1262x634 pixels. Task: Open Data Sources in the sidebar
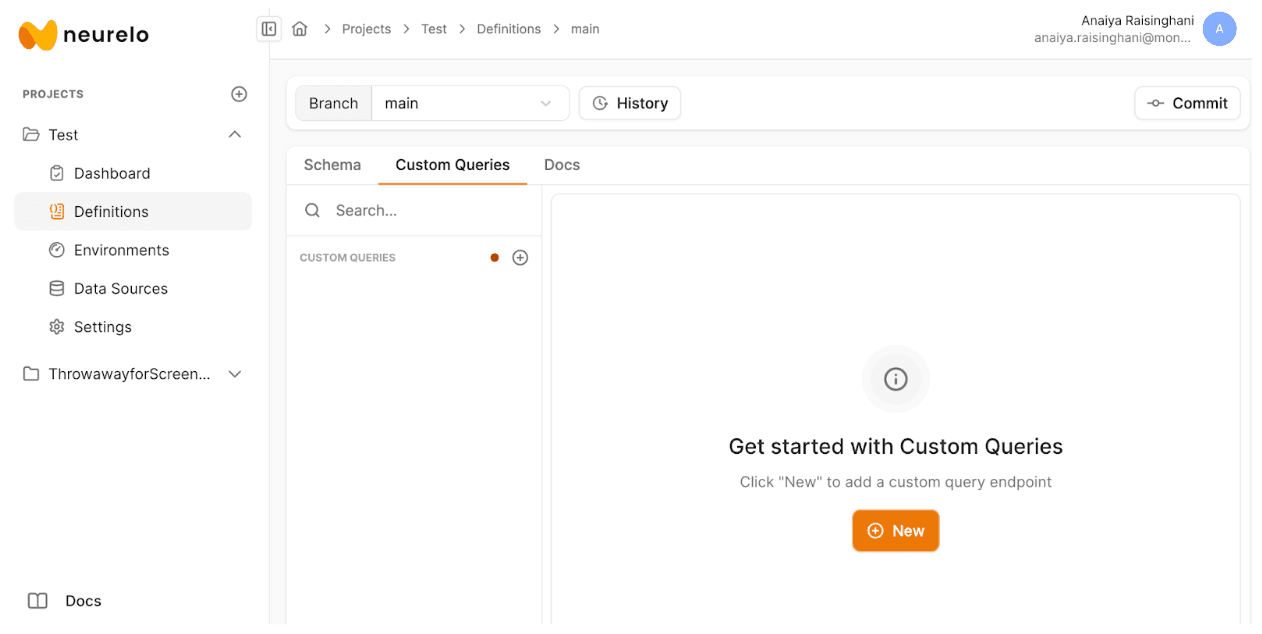coord(120,289)
